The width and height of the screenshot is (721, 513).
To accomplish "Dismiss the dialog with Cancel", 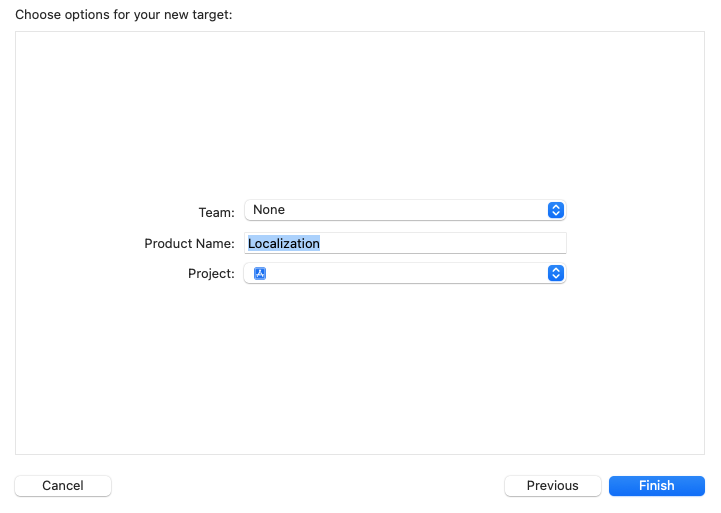I will pos(63,486).
